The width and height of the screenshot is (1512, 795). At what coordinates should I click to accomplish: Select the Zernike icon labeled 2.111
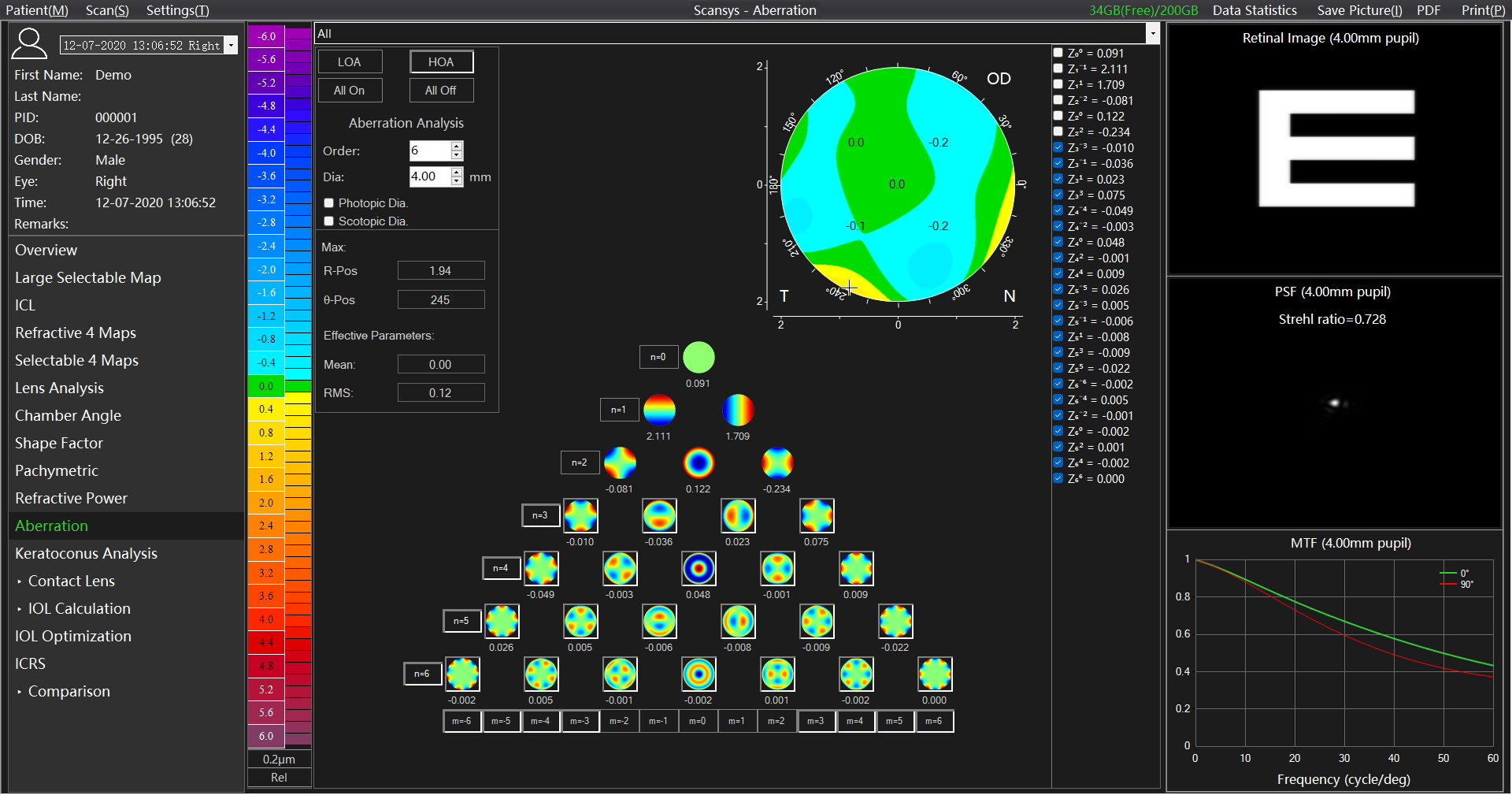[659, 410]
